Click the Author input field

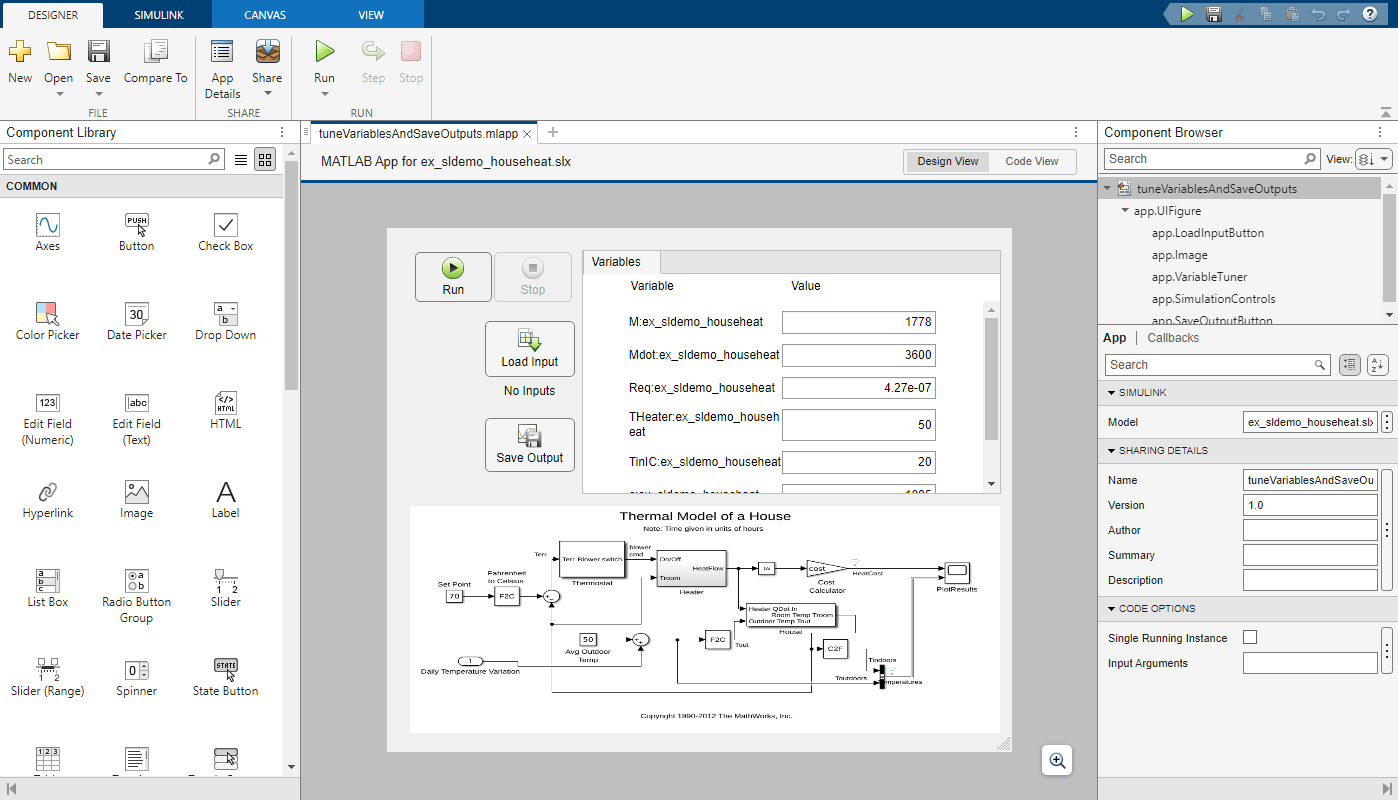pyautogui.click(x=1310, y=531)
